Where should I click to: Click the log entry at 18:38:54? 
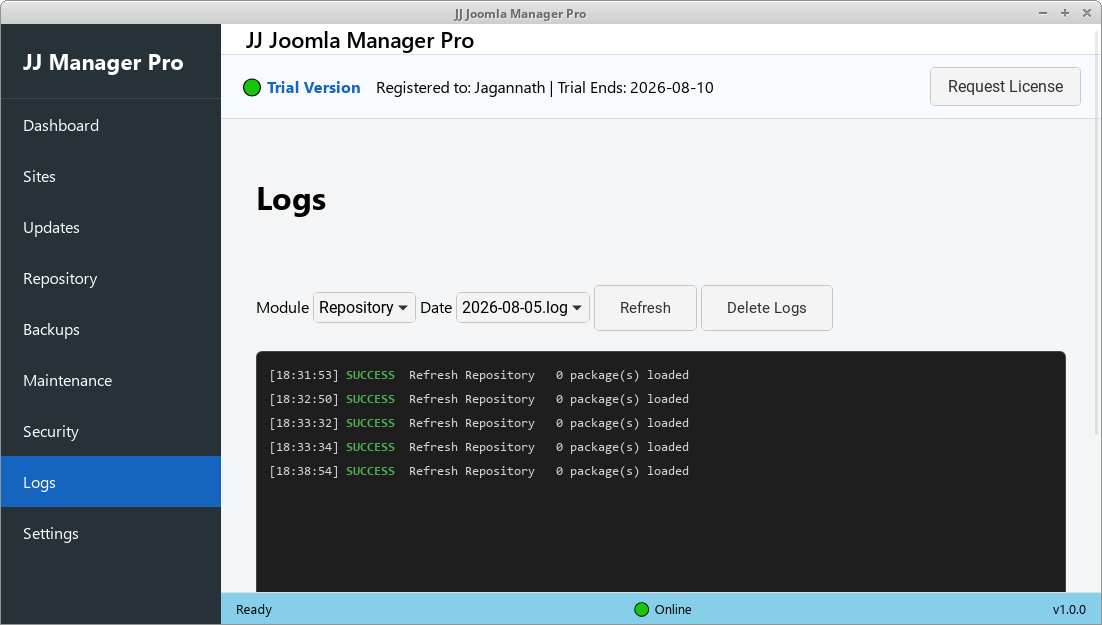click(479, 470)
